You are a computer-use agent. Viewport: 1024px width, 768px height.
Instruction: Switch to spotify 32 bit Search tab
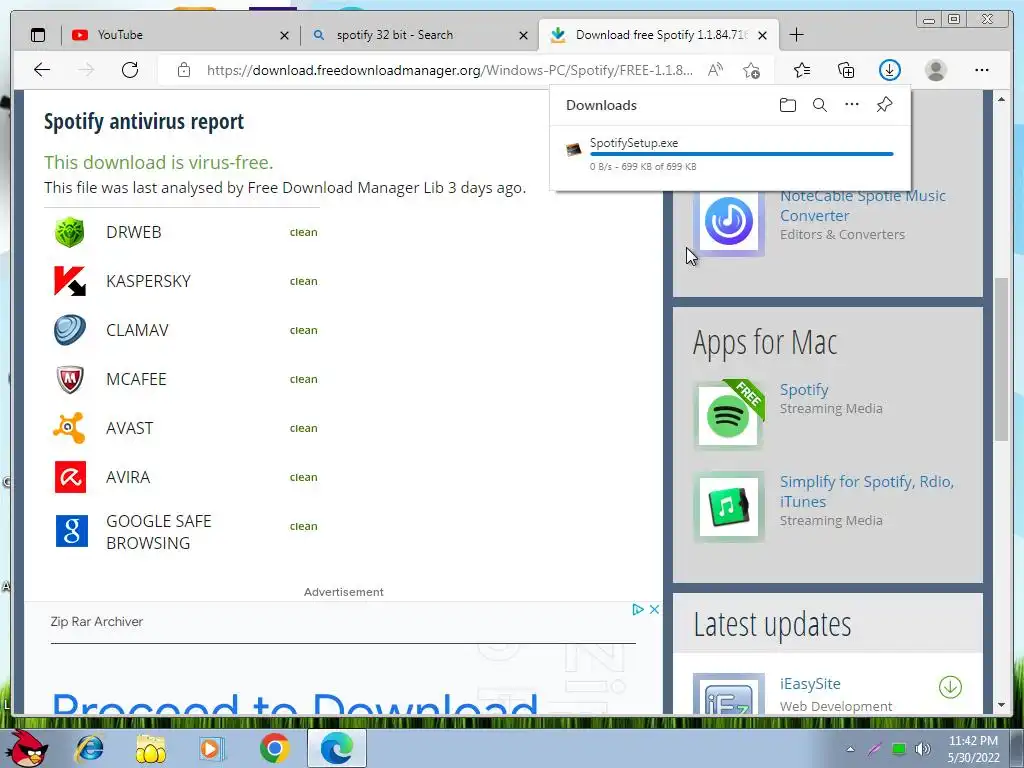coord(418,35)
